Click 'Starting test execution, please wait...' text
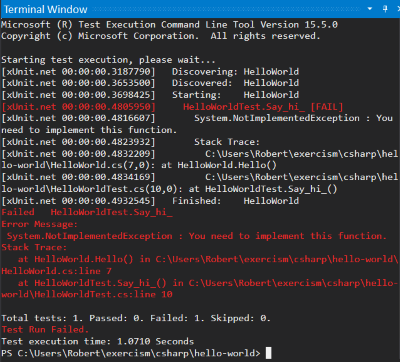 [108, 60]
